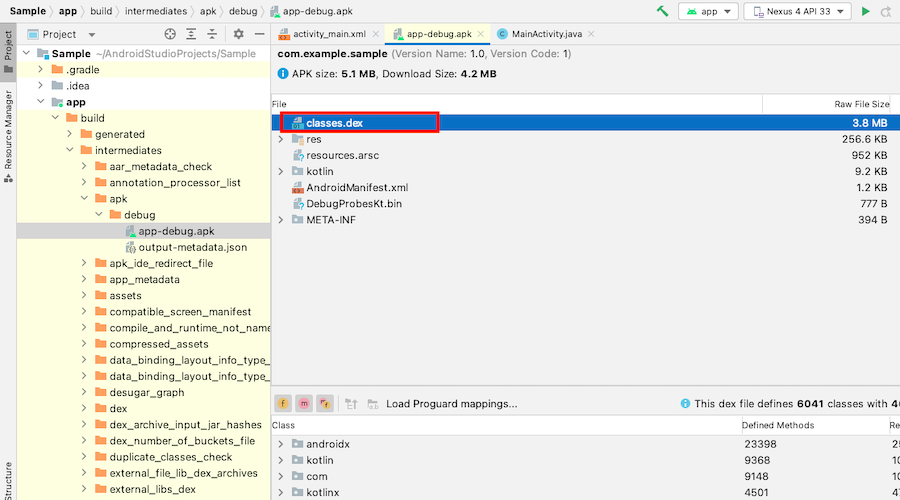The image size is (900, 500).
Task: Click the 3.8 MB size cell for classes.dex
Action: coord(869,123)
